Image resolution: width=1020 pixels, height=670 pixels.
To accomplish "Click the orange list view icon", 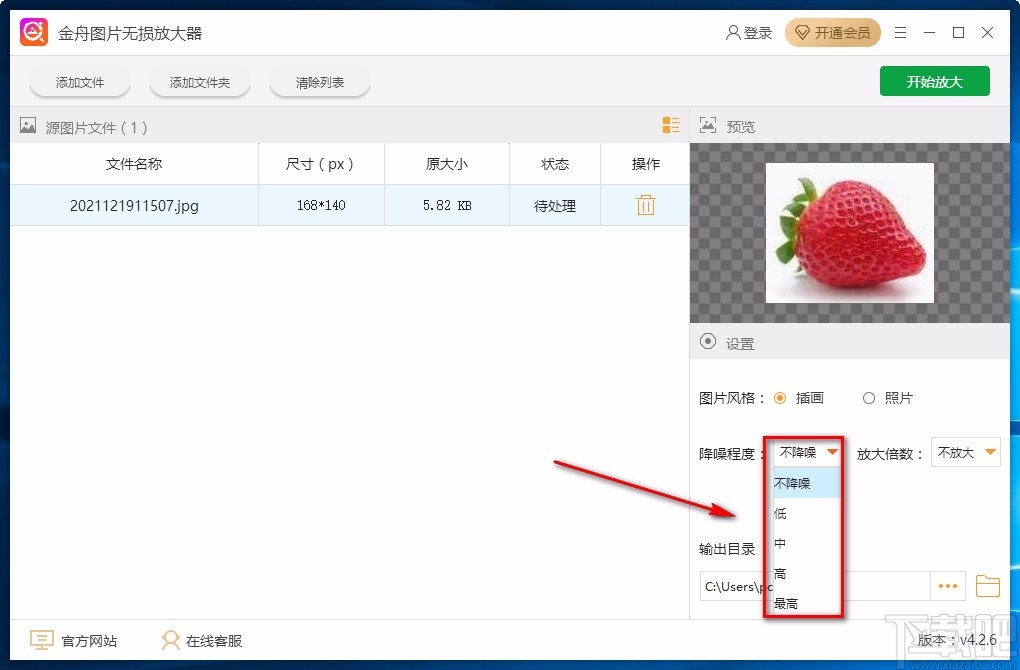I will (670, 125).
